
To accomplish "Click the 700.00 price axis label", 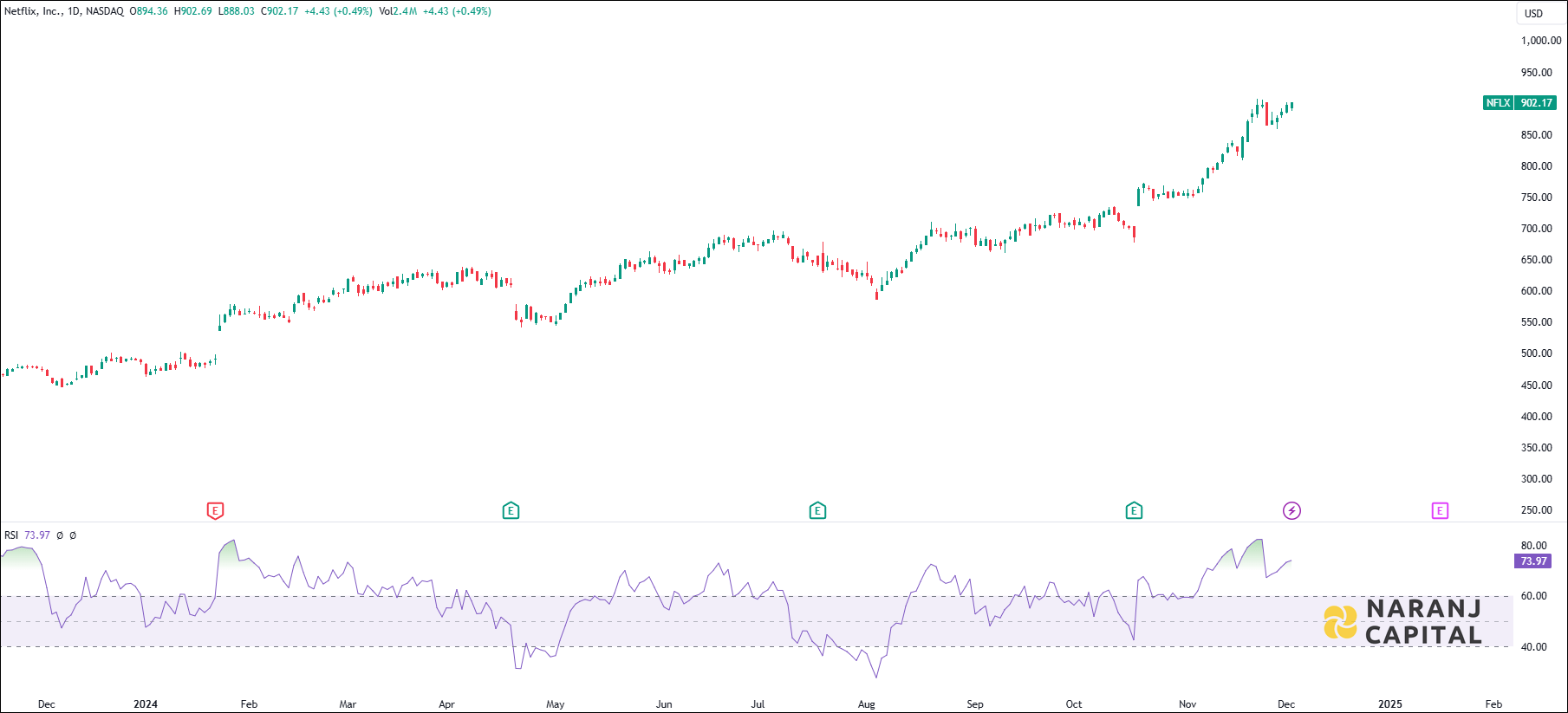I will pyautogui.click(x=1537, y=229).
